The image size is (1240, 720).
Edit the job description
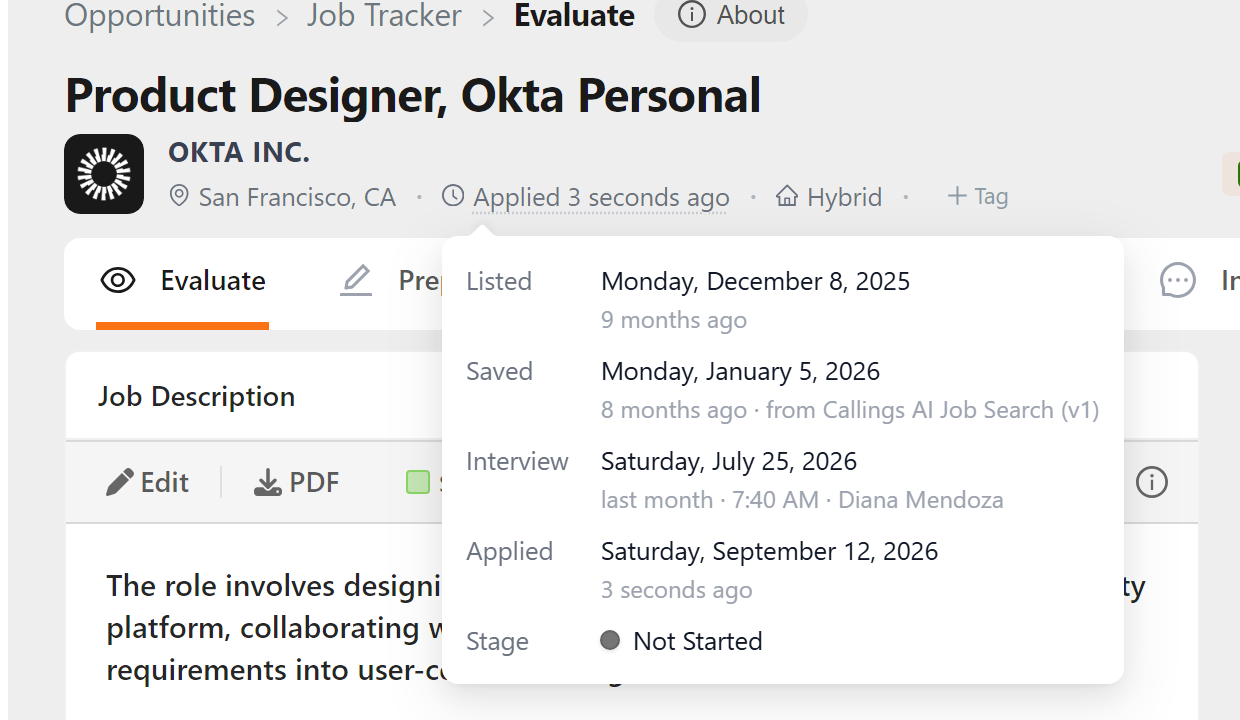tap(148, 483)
